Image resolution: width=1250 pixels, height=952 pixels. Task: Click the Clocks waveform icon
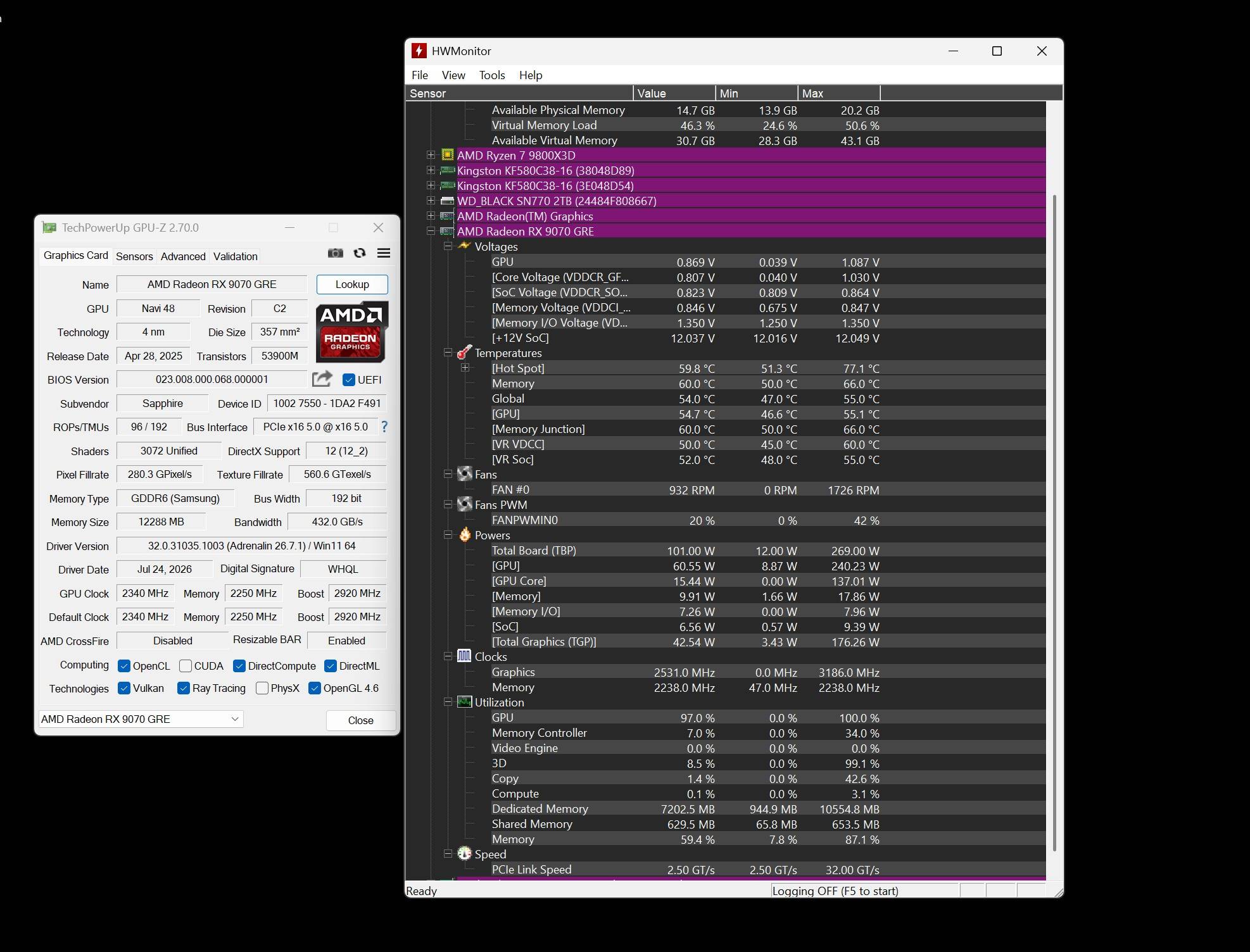(x=465, y=656)
